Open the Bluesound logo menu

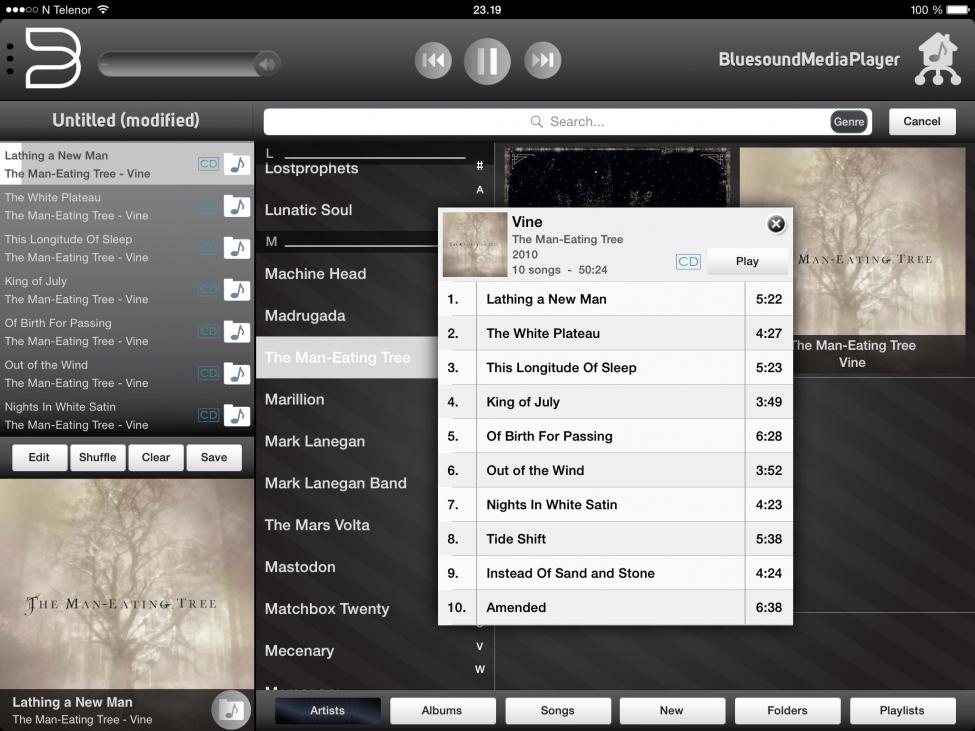53,58
